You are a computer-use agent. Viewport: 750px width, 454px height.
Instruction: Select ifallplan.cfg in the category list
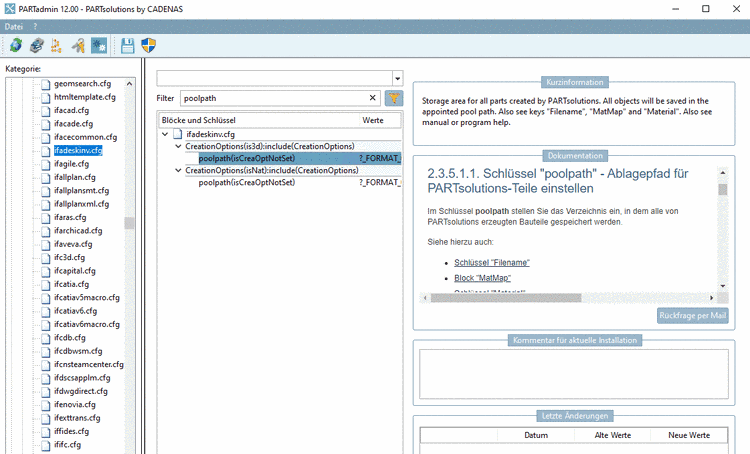click(x=75, y=177)
